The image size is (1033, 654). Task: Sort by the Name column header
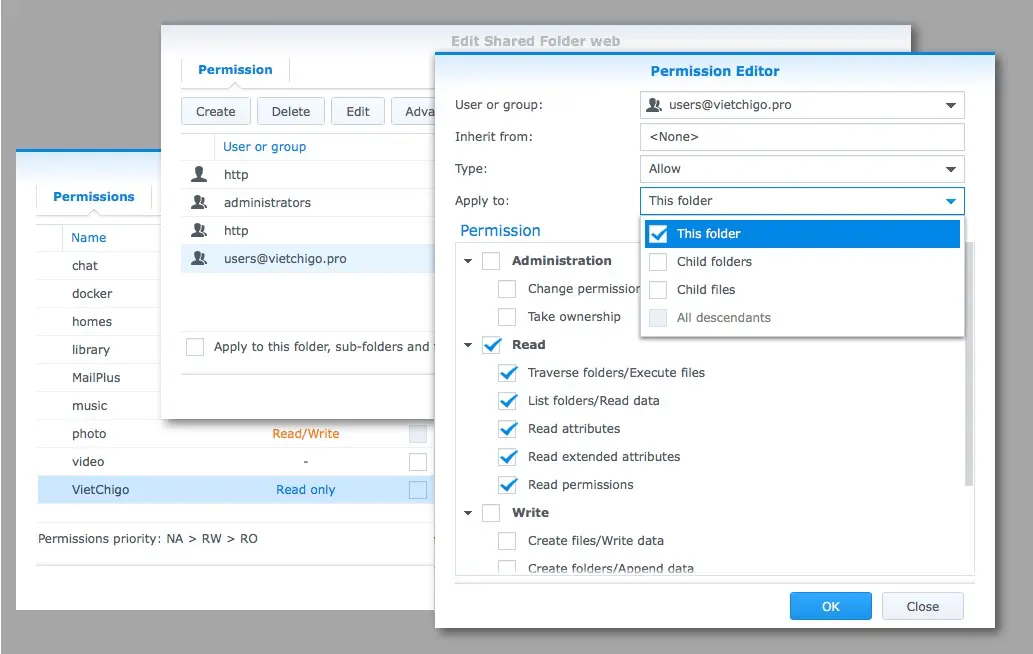(88, 238)
